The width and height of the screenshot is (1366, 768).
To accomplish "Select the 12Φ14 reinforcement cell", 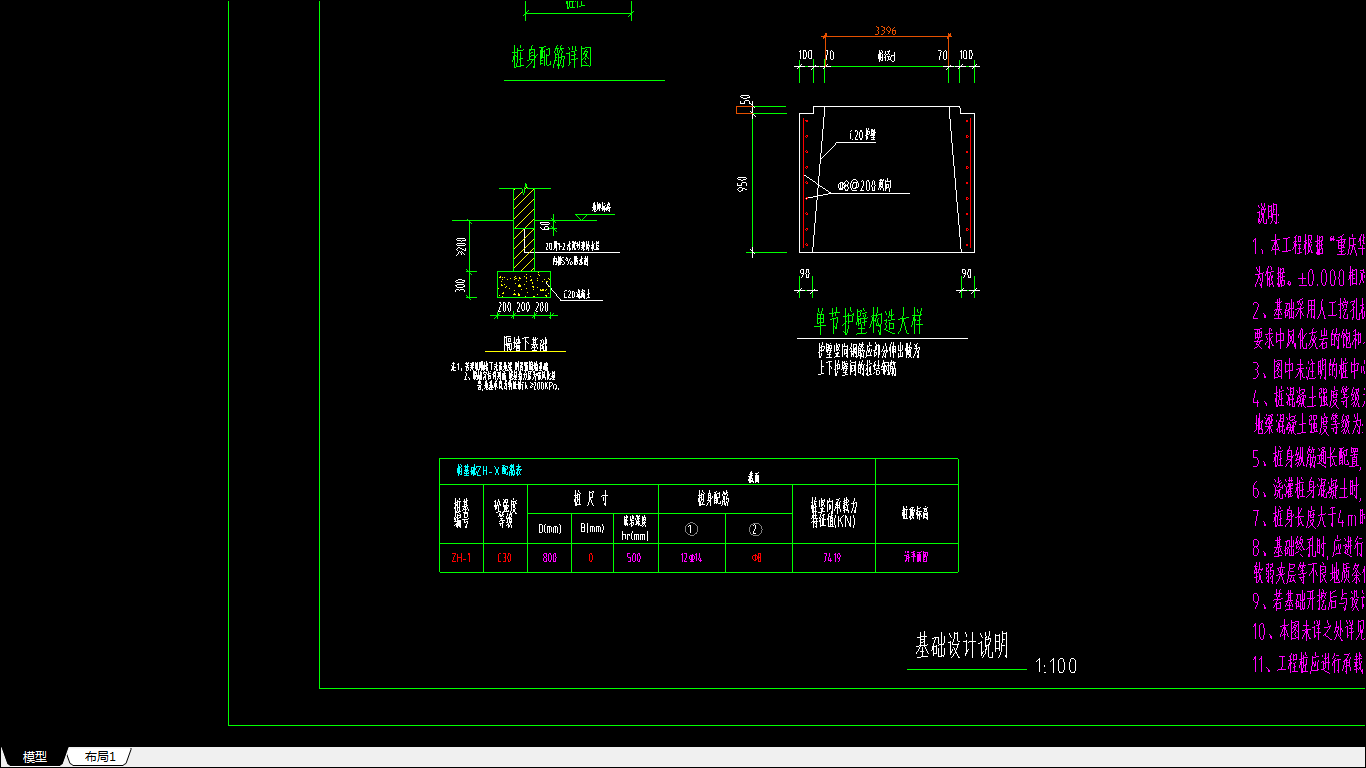I will click(691, 558).
